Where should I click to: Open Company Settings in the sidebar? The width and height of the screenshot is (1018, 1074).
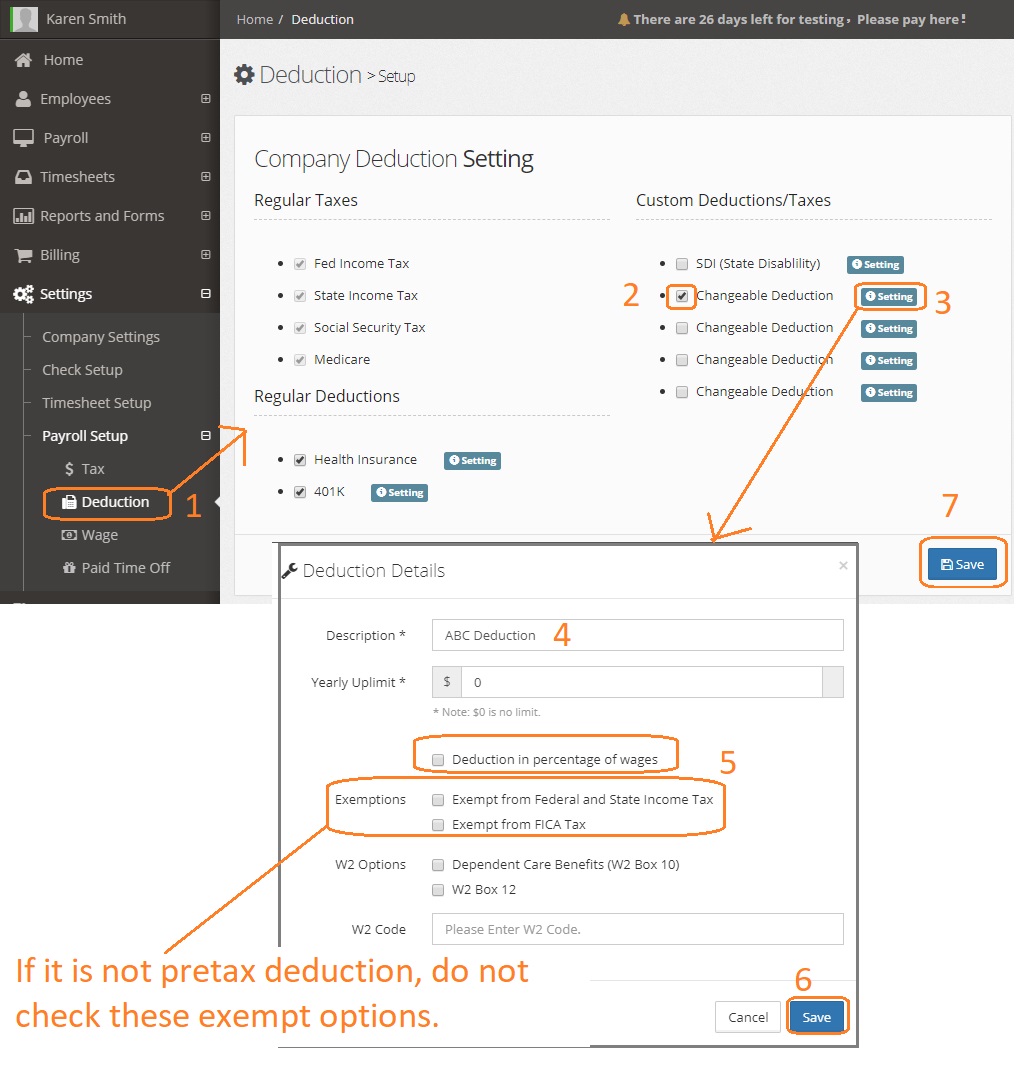pos(101,337)
